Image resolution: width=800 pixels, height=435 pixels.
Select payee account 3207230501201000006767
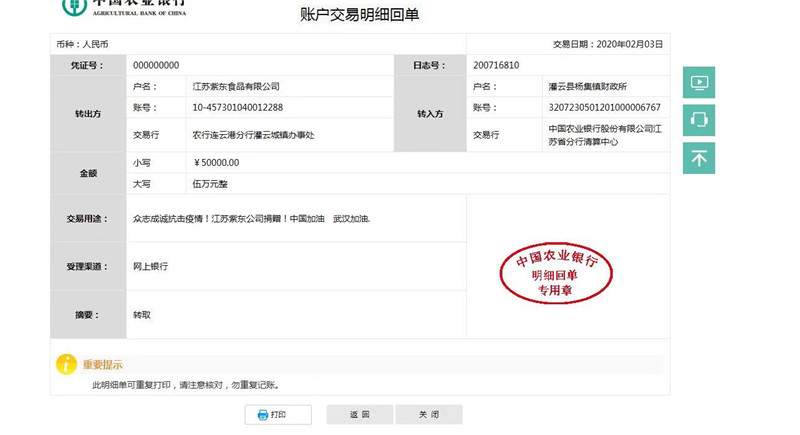(605, 108)
